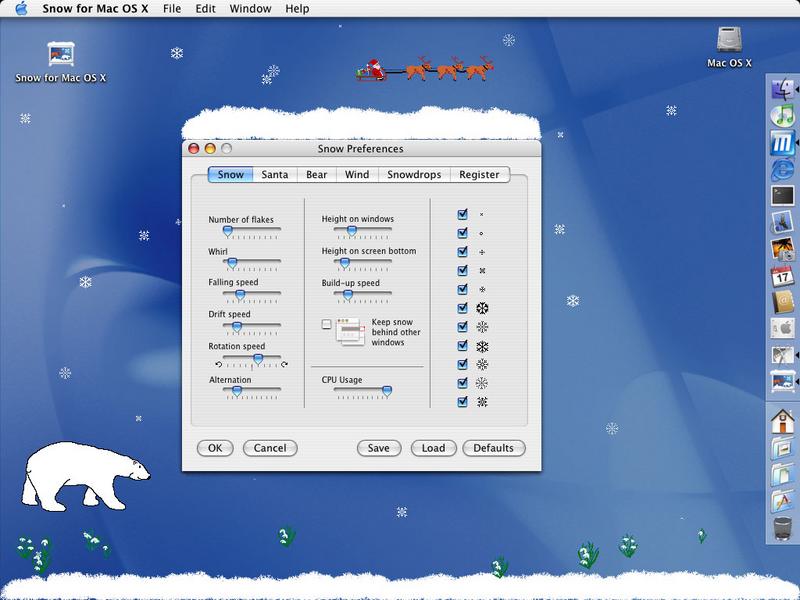Open System Preferences from the Dock

pos(782,328)
